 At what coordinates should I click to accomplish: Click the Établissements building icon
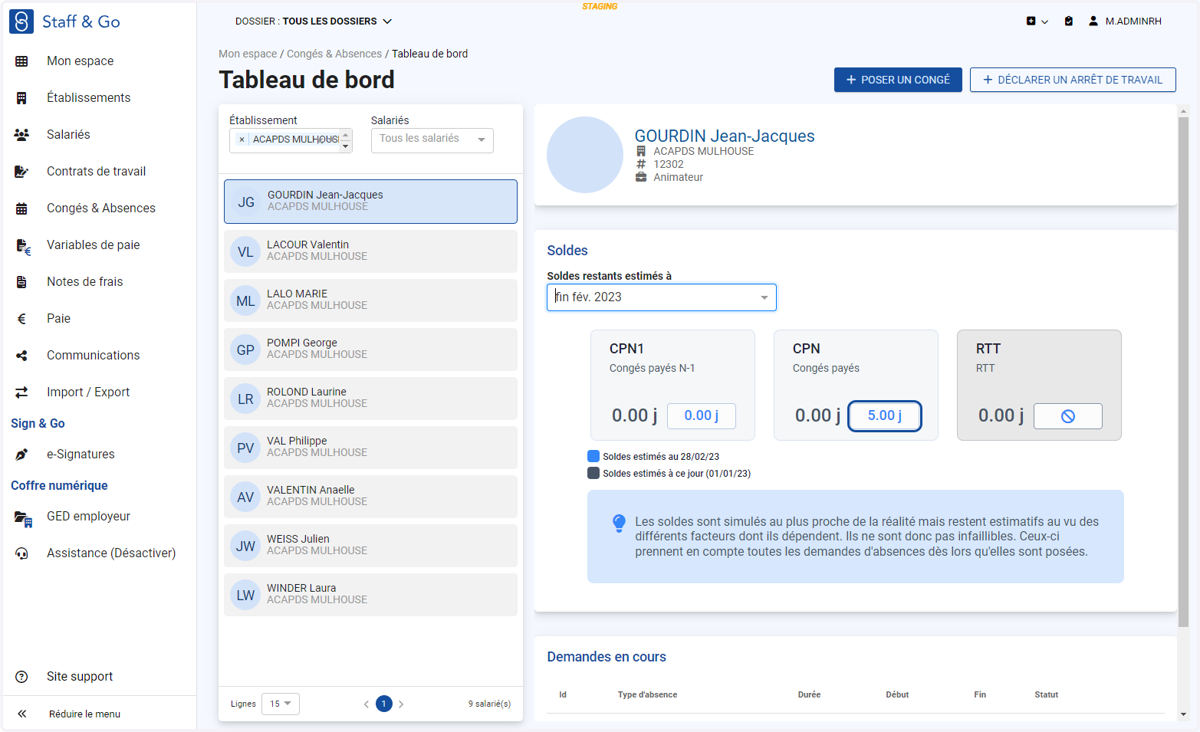(21, 98)
